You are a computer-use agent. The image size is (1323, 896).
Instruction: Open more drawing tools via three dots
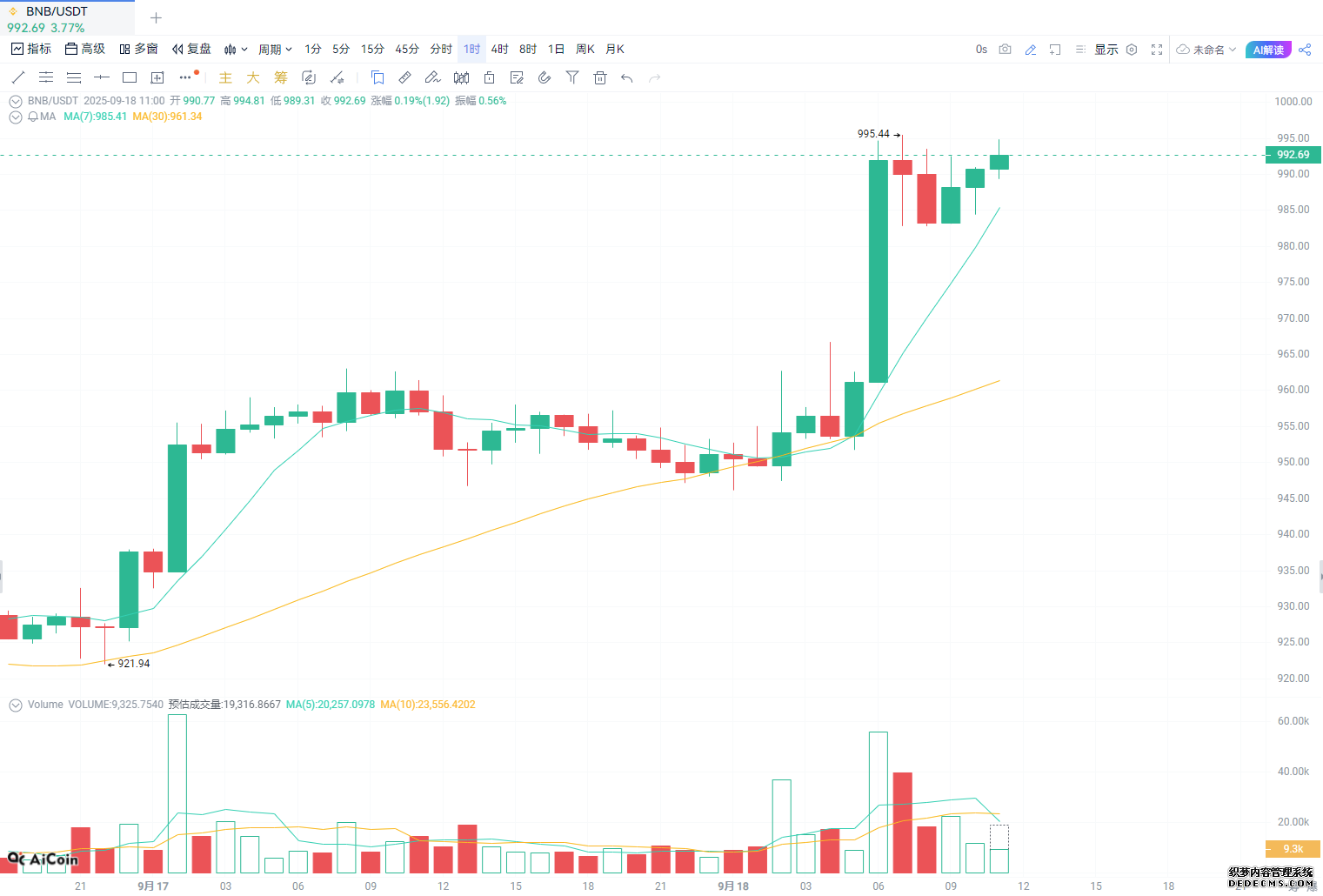pyautogui.click(x=186, y=77)
